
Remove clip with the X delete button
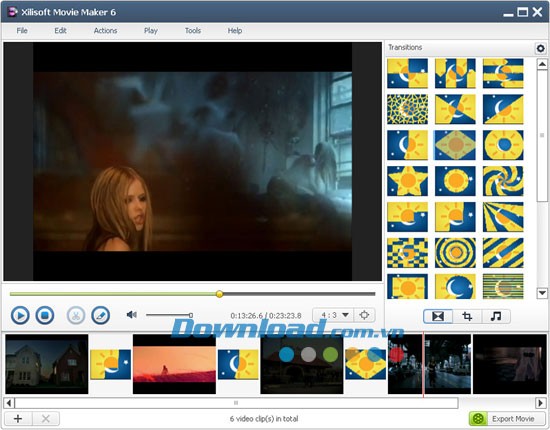46,418
